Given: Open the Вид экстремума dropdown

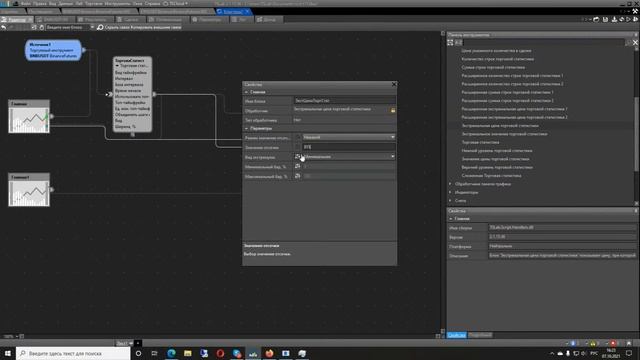Looking at the screenshot, I should tap(349, 156).
